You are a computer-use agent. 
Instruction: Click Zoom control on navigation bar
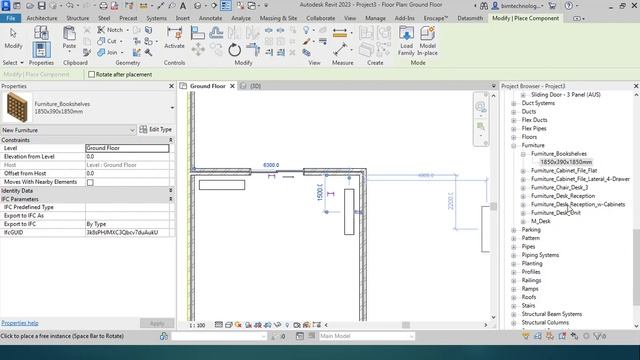pyautogui.click(x=481, y=126)
